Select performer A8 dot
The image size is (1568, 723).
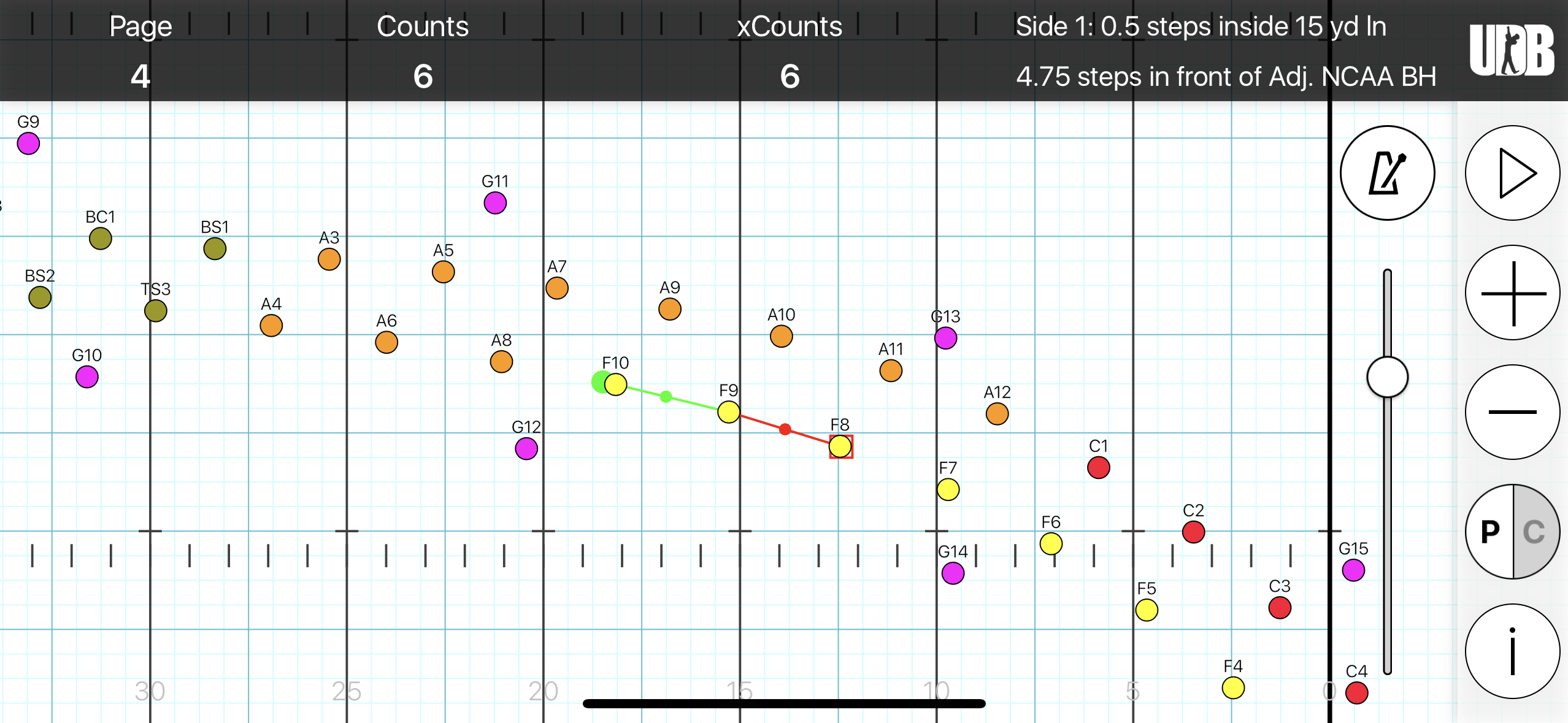coord(501,362)
